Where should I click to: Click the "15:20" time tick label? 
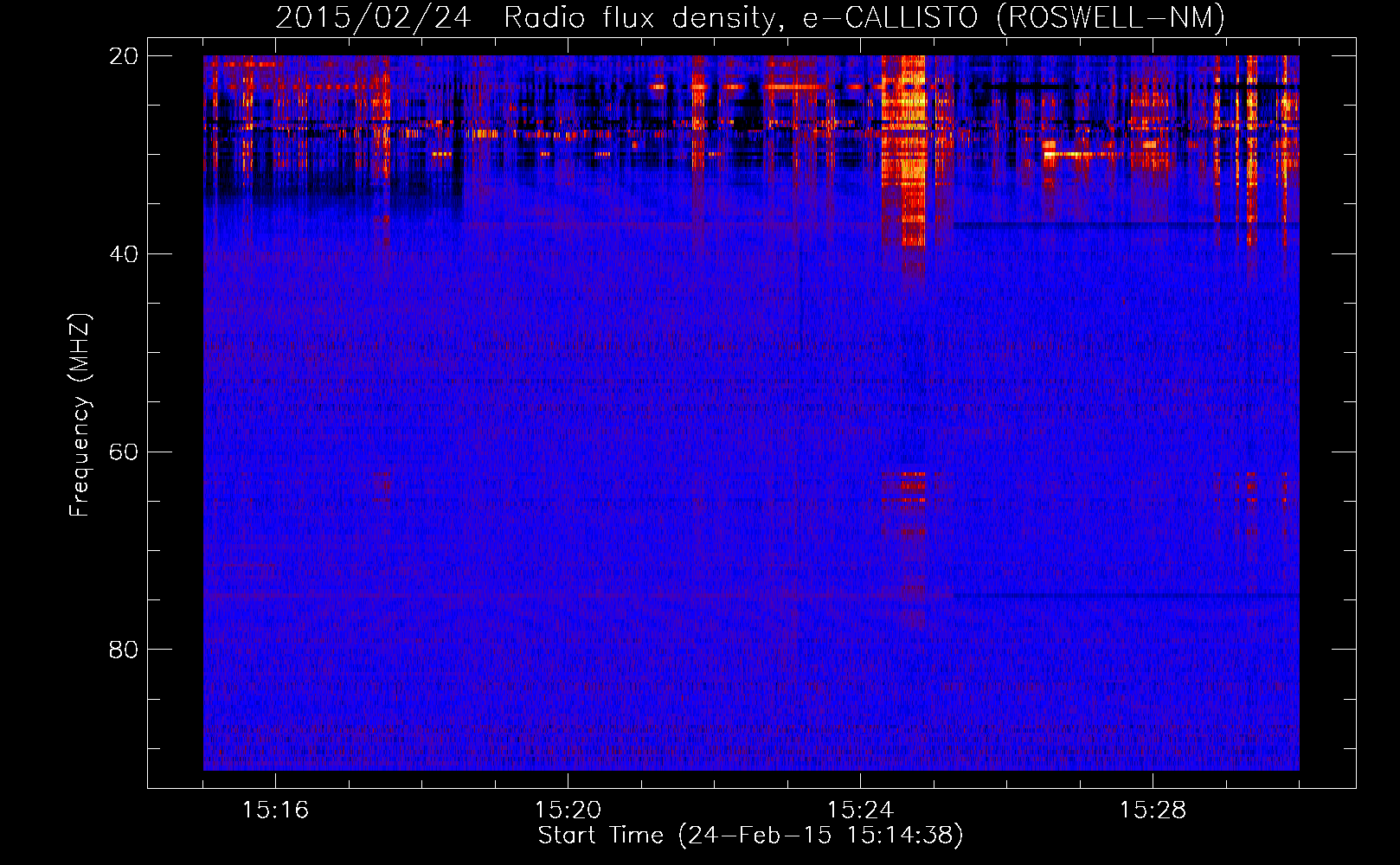(568, 811)
